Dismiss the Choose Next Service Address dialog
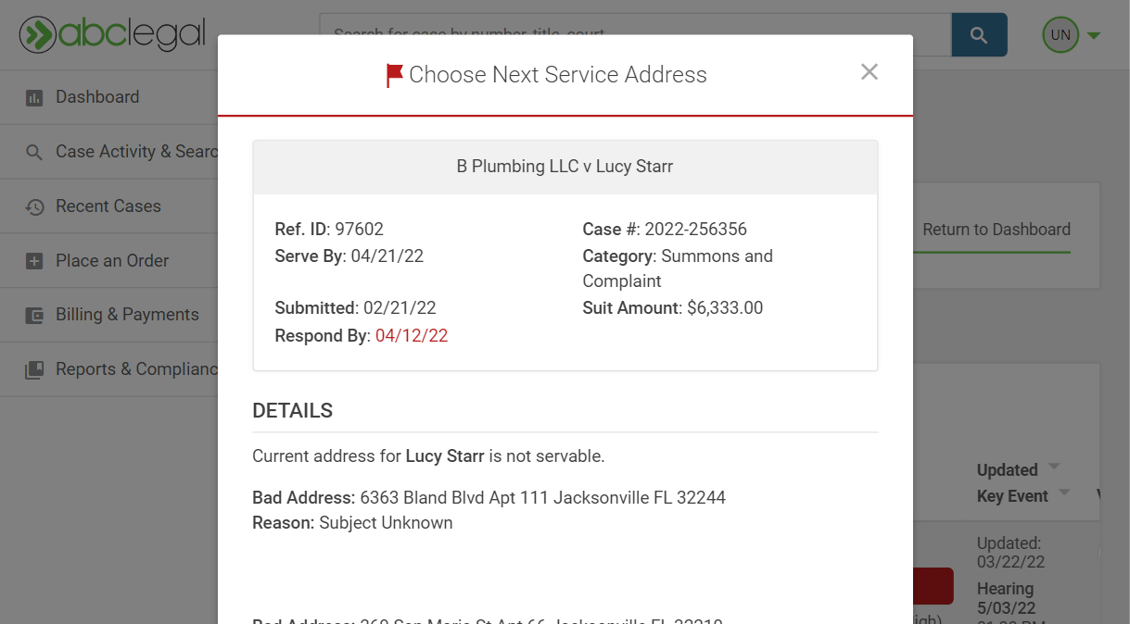Screen dimensions: 1130x624 868,71
